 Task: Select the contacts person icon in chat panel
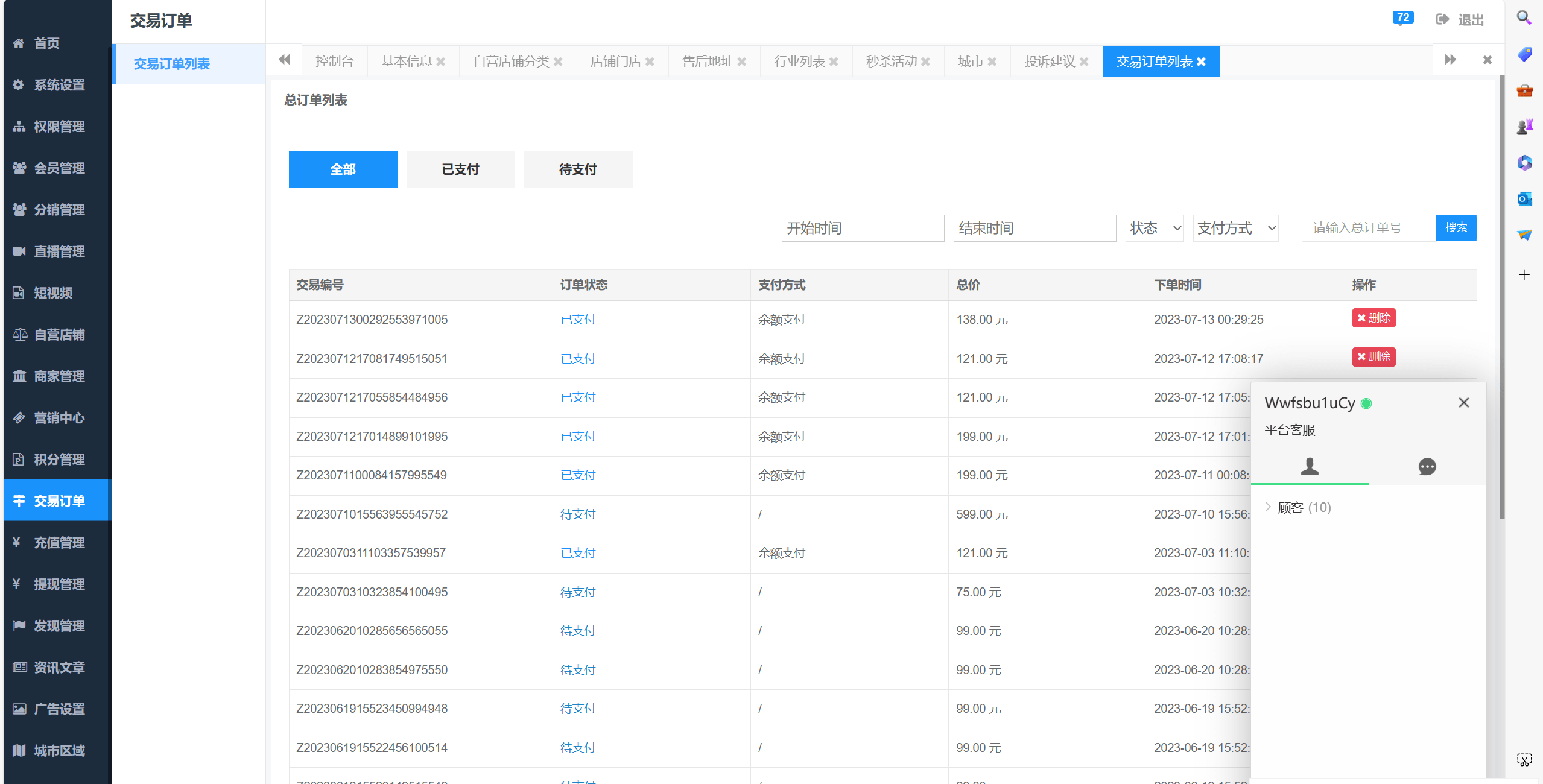1309,466
